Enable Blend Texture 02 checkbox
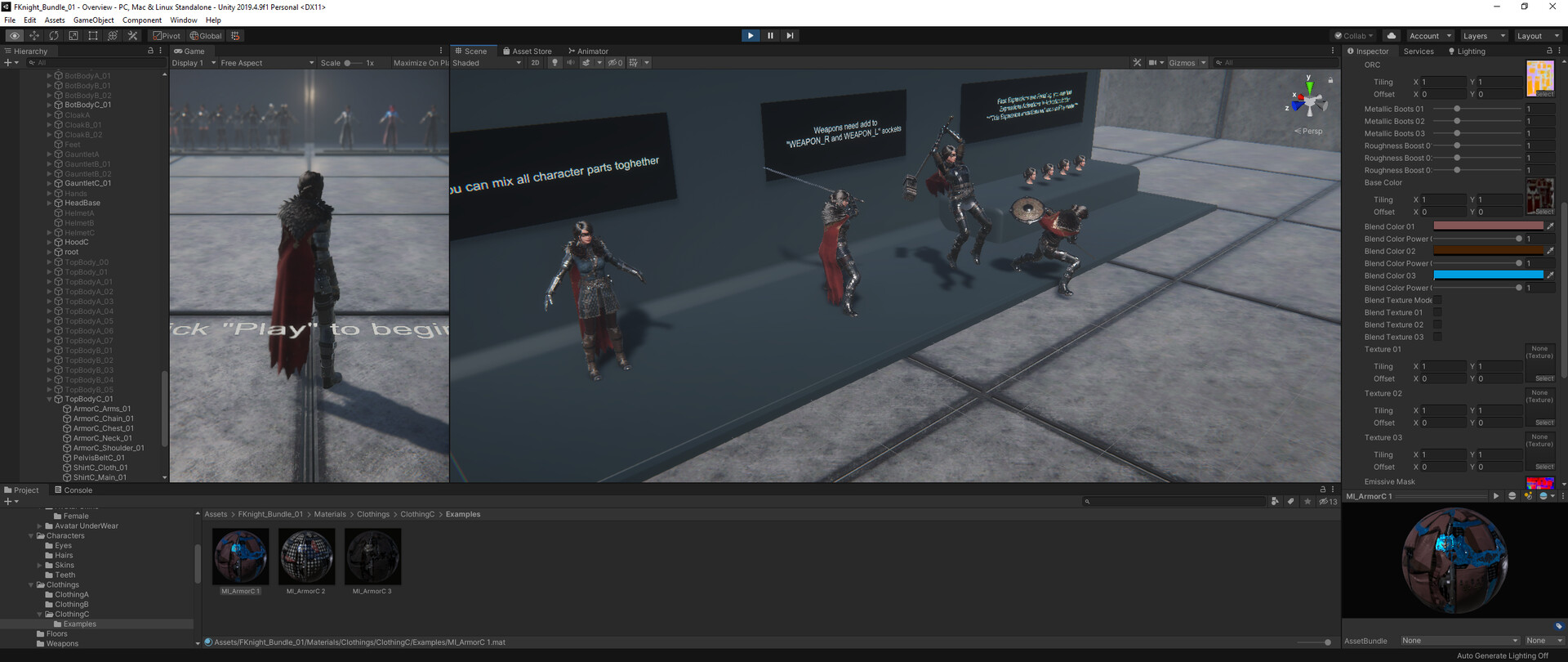Viewport: 1568px width, 662px height. click(1437, 324)
